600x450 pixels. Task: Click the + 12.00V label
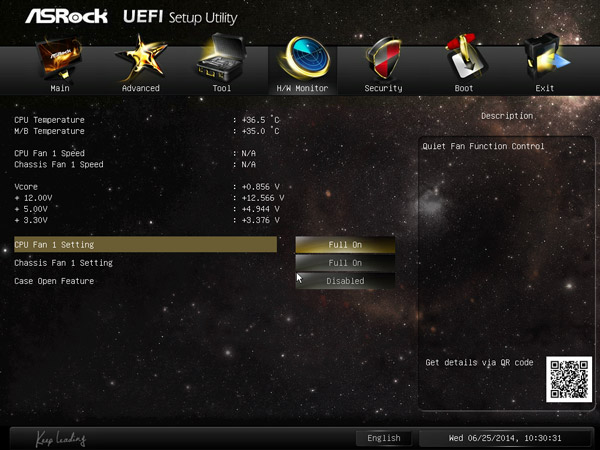coord(33,198)
